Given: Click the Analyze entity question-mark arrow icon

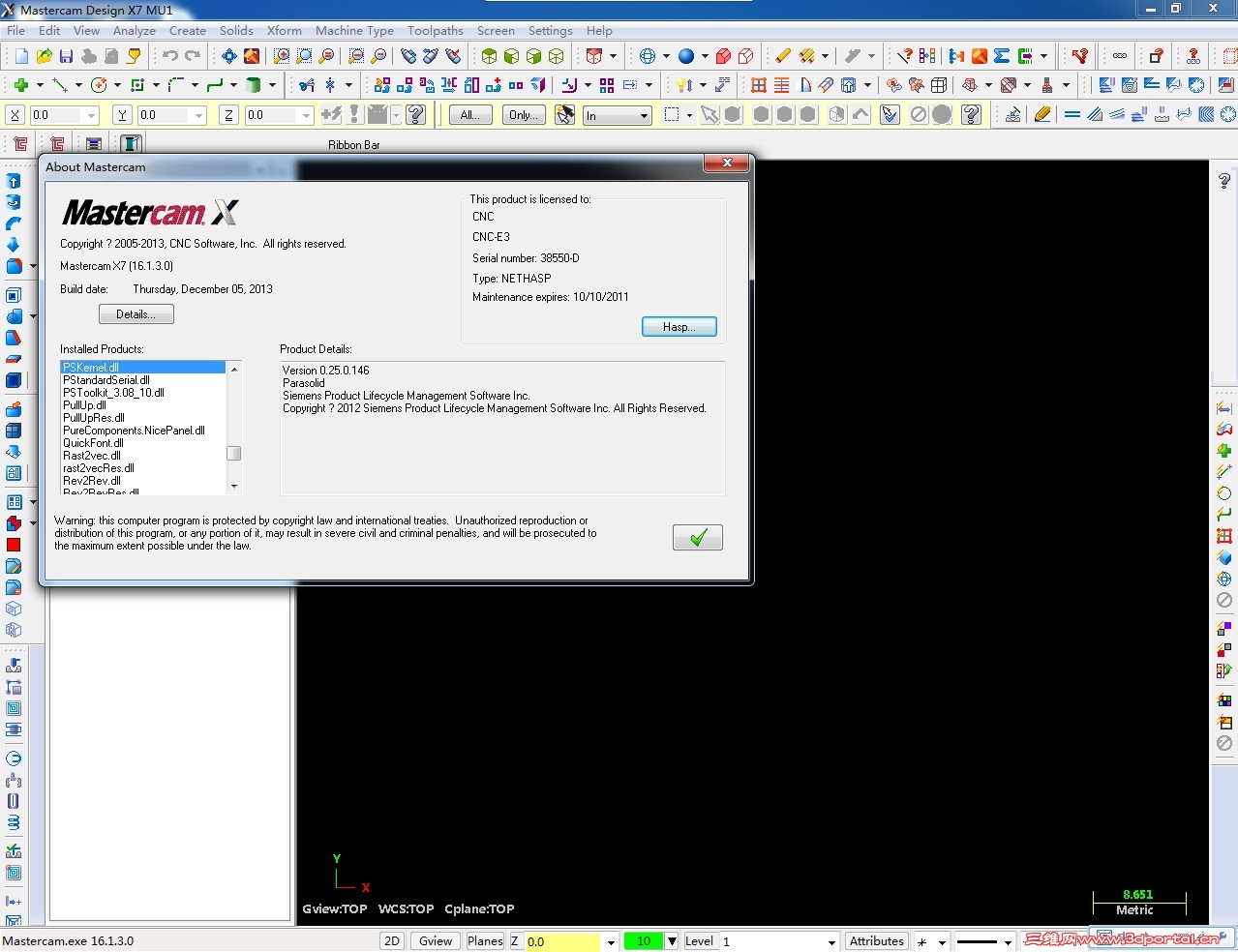Looking at the screenshot, I should point(905,56).
